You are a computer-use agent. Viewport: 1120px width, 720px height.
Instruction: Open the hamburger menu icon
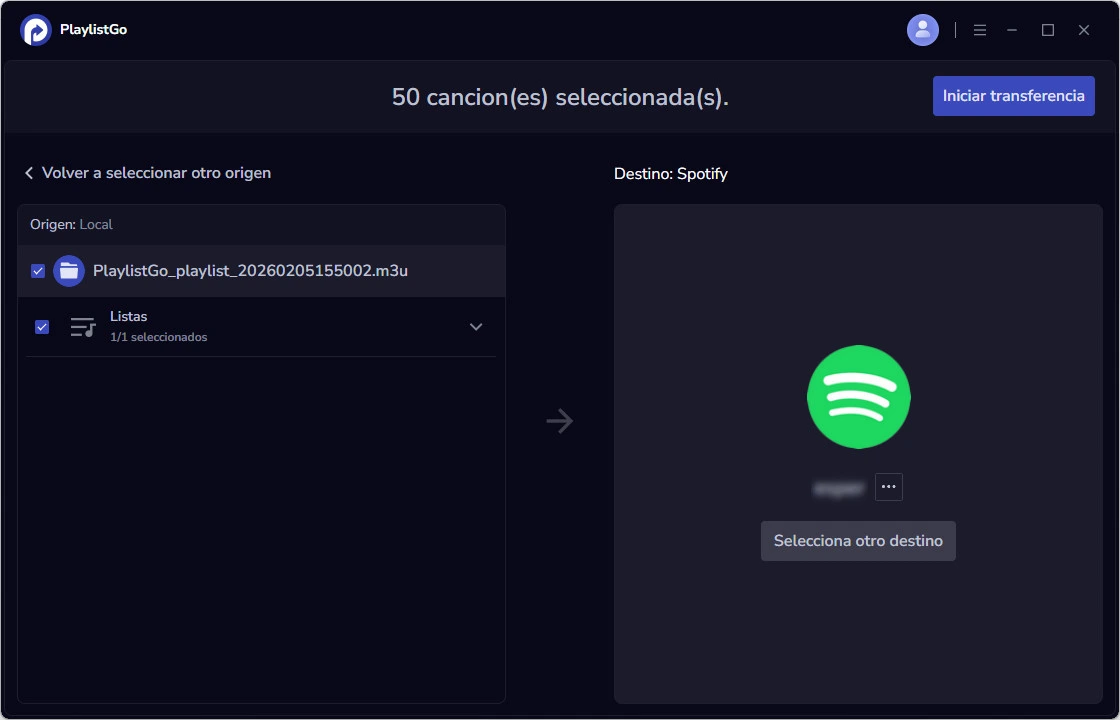tap(980, 29)
